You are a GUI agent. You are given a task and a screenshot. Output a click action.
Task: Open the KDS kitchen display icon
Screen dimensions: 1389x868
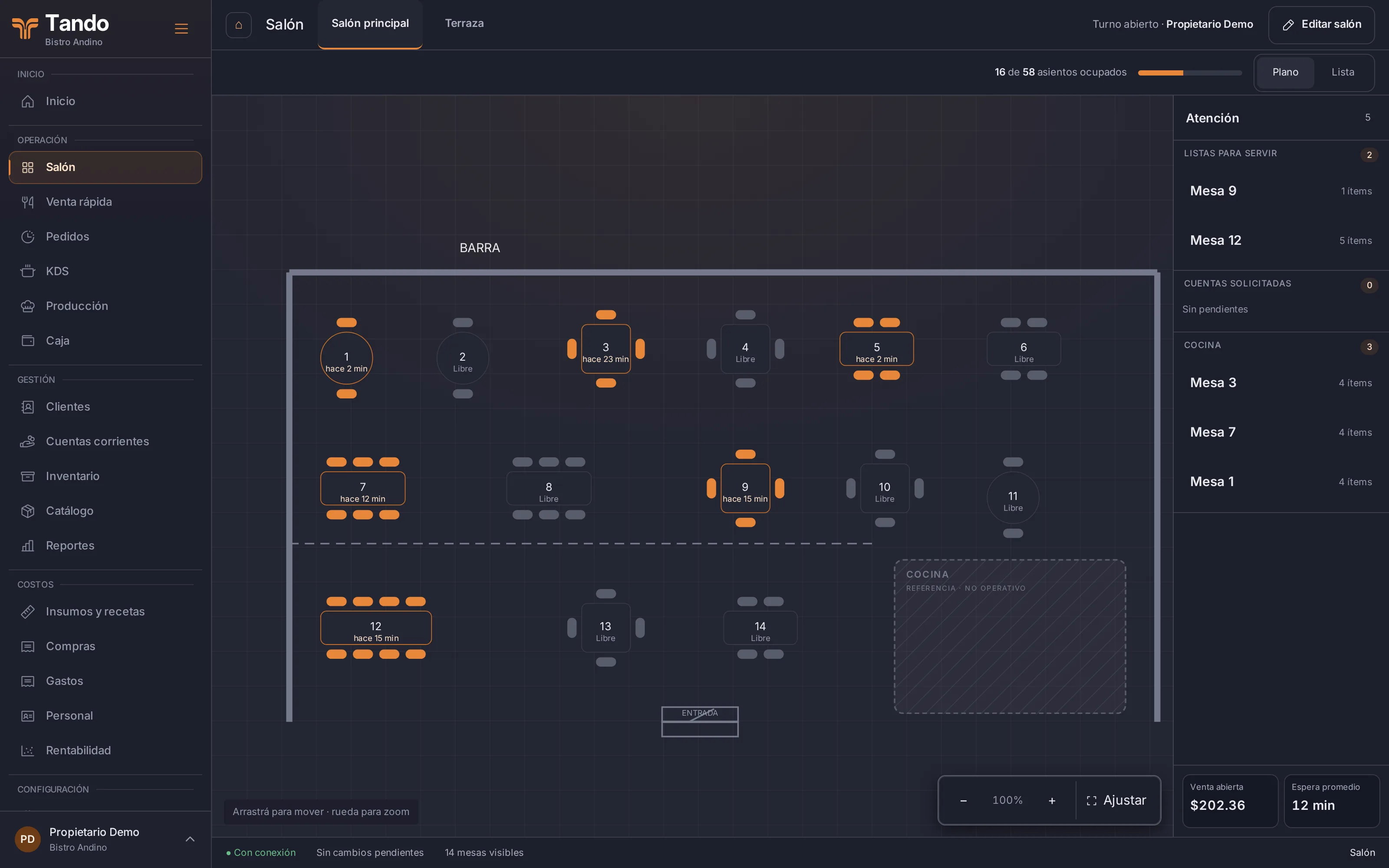27,271
